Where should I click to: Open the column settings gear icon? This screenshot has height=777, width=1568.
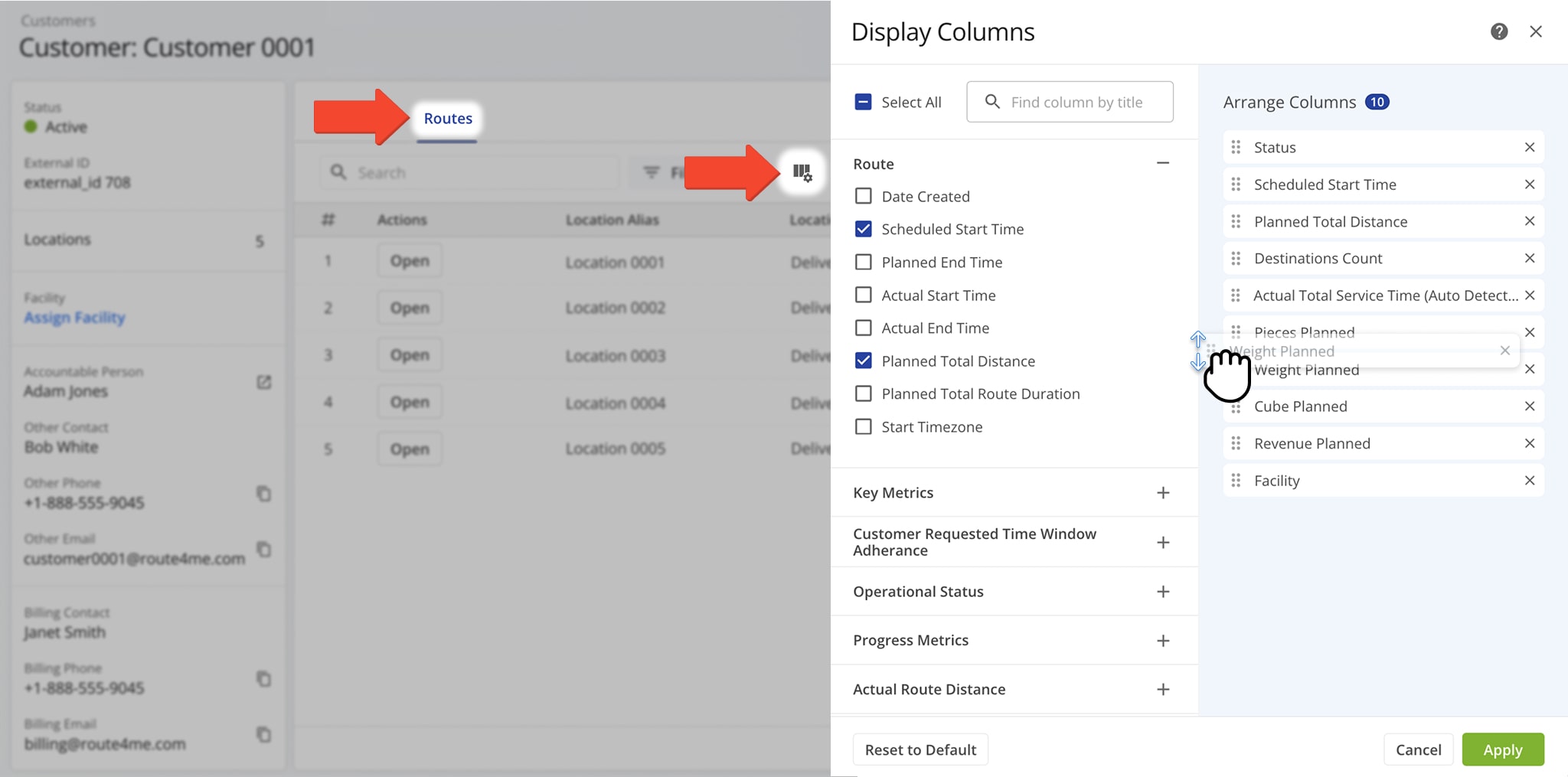point(801,173)
